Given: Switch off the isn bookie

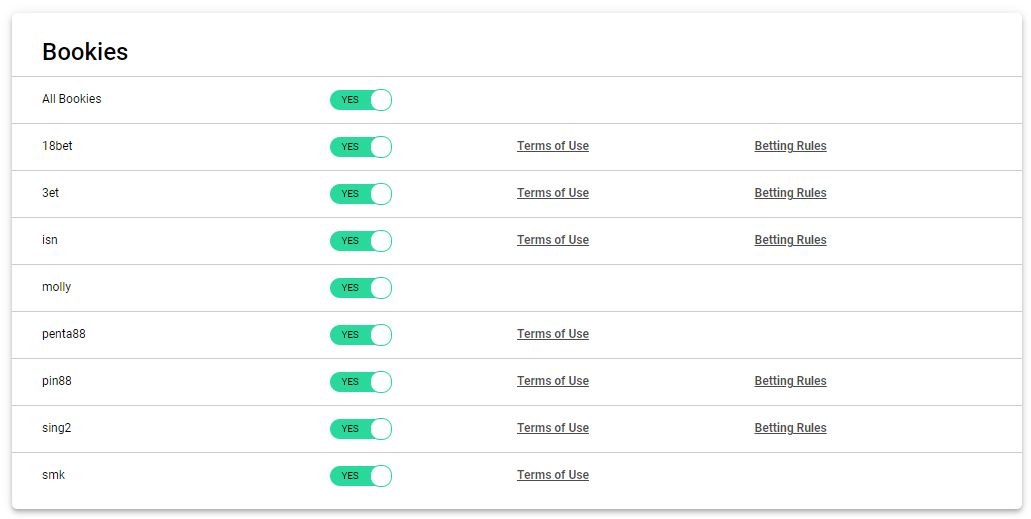Looking at the screenshot, I should [361, 241].
